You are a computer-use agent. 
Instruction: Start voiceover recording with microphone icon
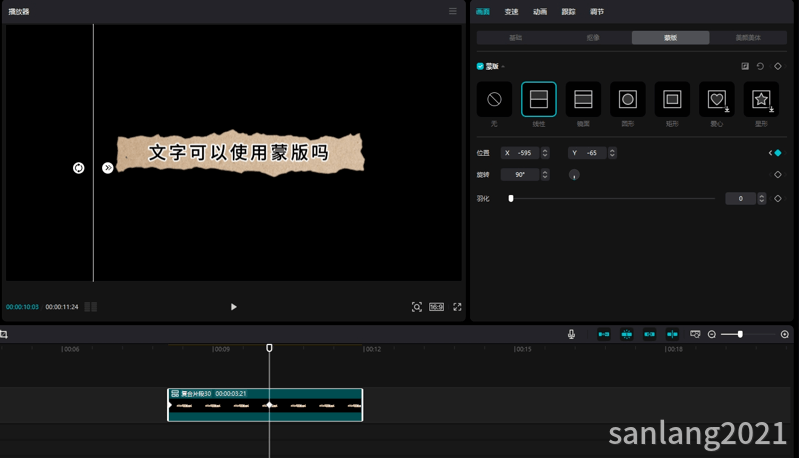coord(571,334)
